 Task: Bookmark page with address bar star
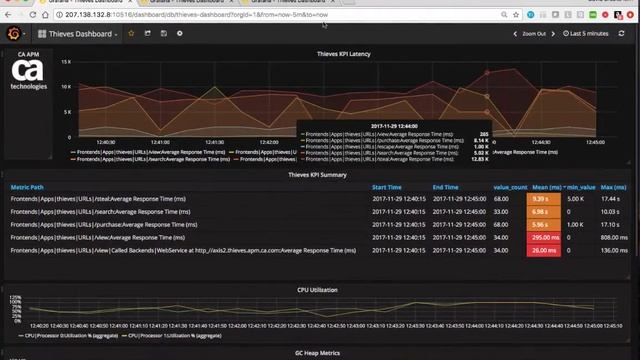(516, 15)
